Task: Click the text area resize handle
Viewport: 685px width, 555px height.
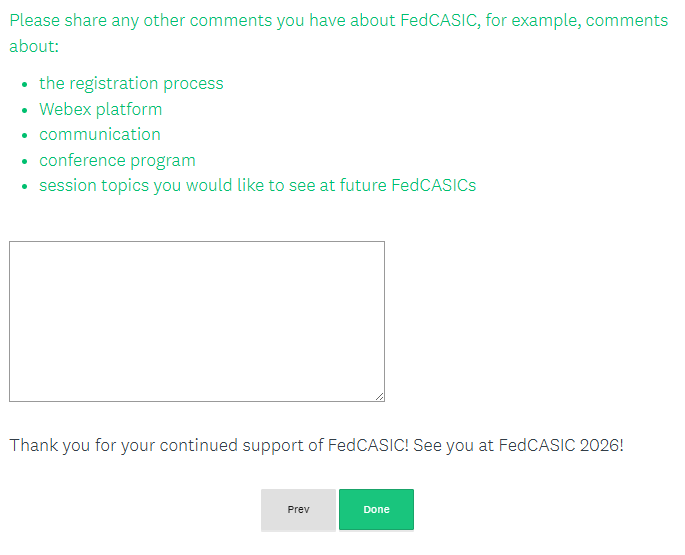Action: click(379, 396)
